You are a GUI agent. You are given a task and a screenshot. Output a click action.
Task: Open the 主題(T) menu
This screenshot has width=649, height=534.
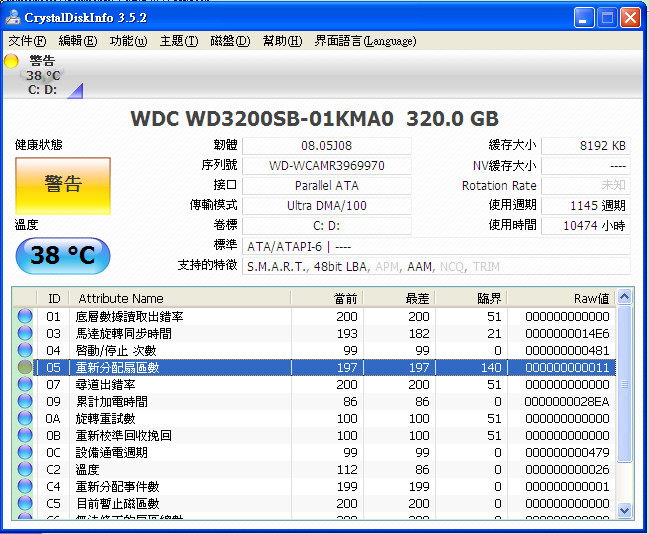179,41
